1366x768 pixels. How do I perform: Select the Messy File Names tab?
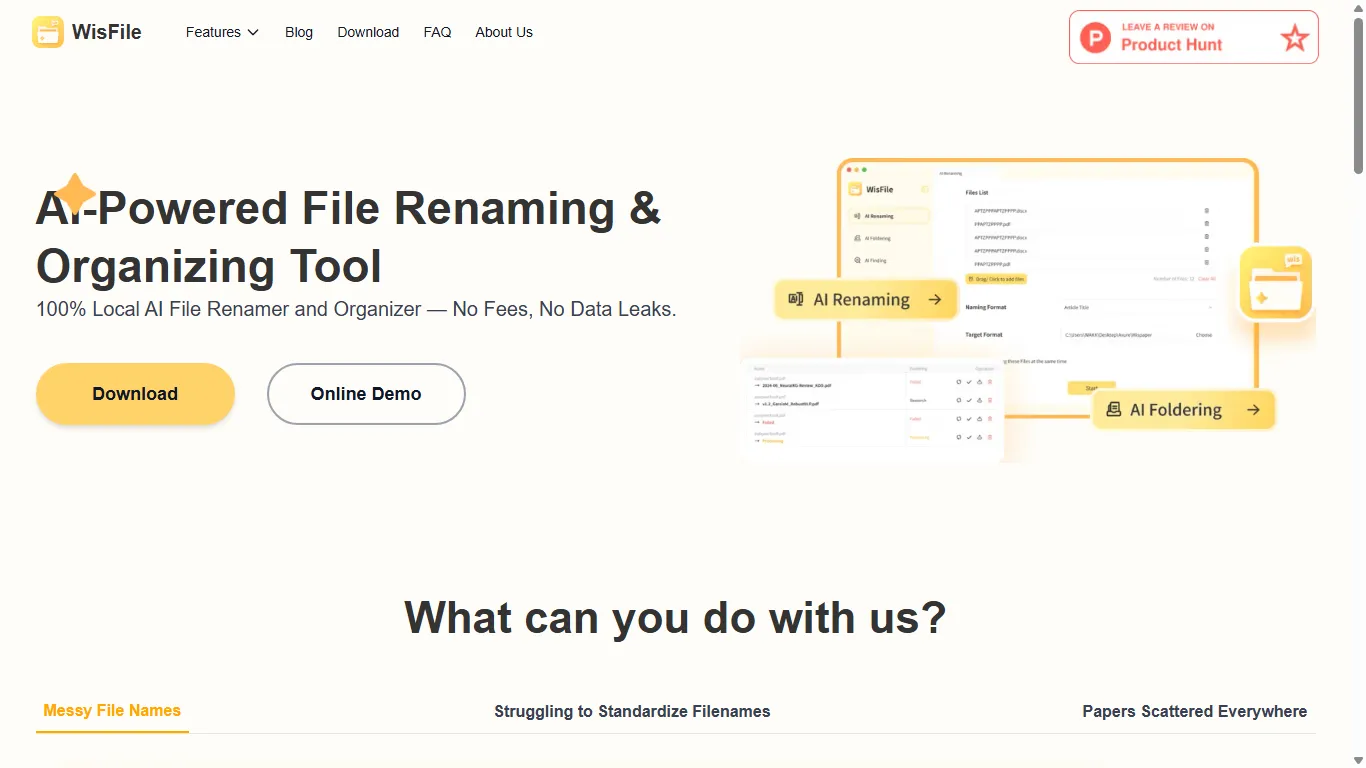112,711
